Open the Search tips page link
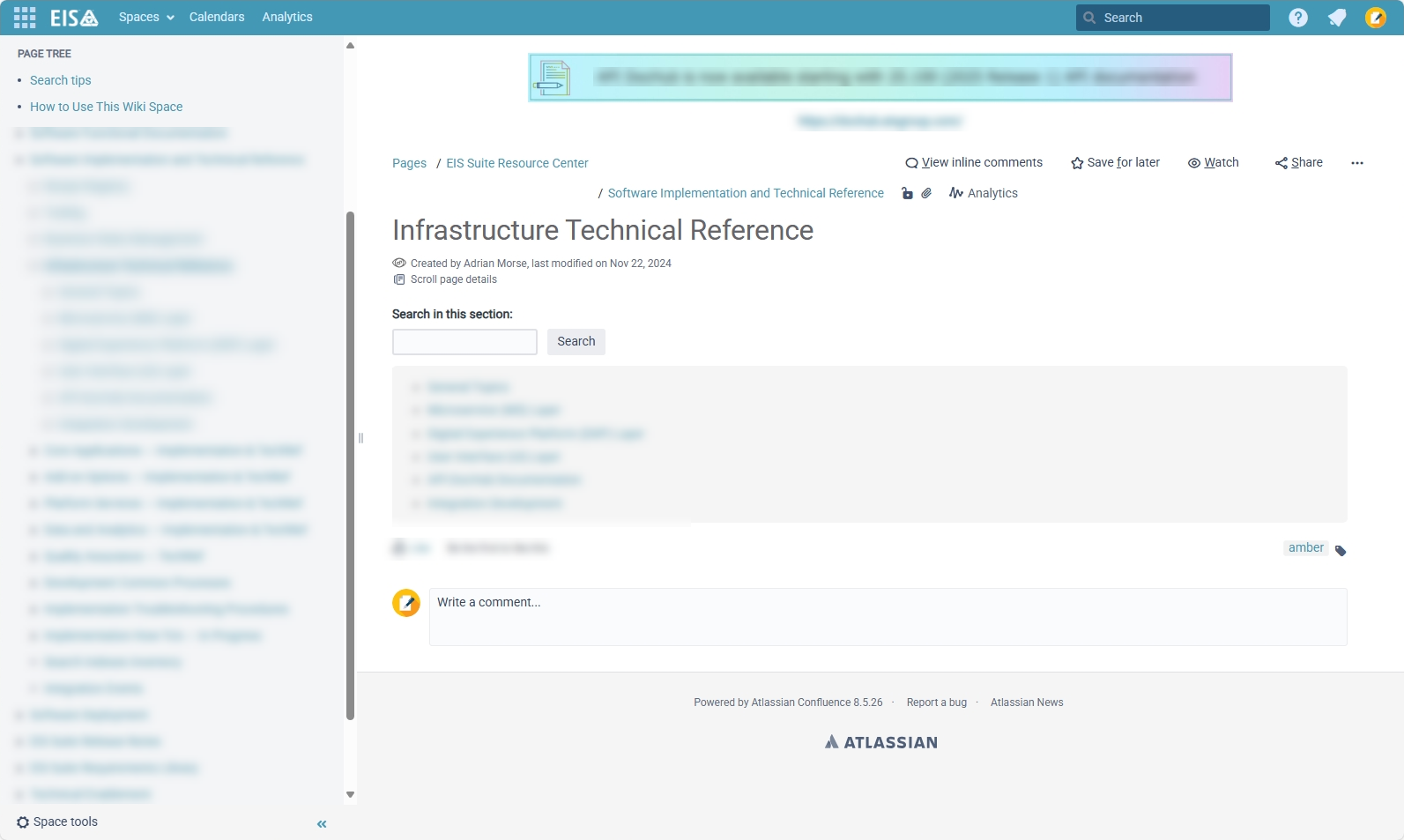 61,80
